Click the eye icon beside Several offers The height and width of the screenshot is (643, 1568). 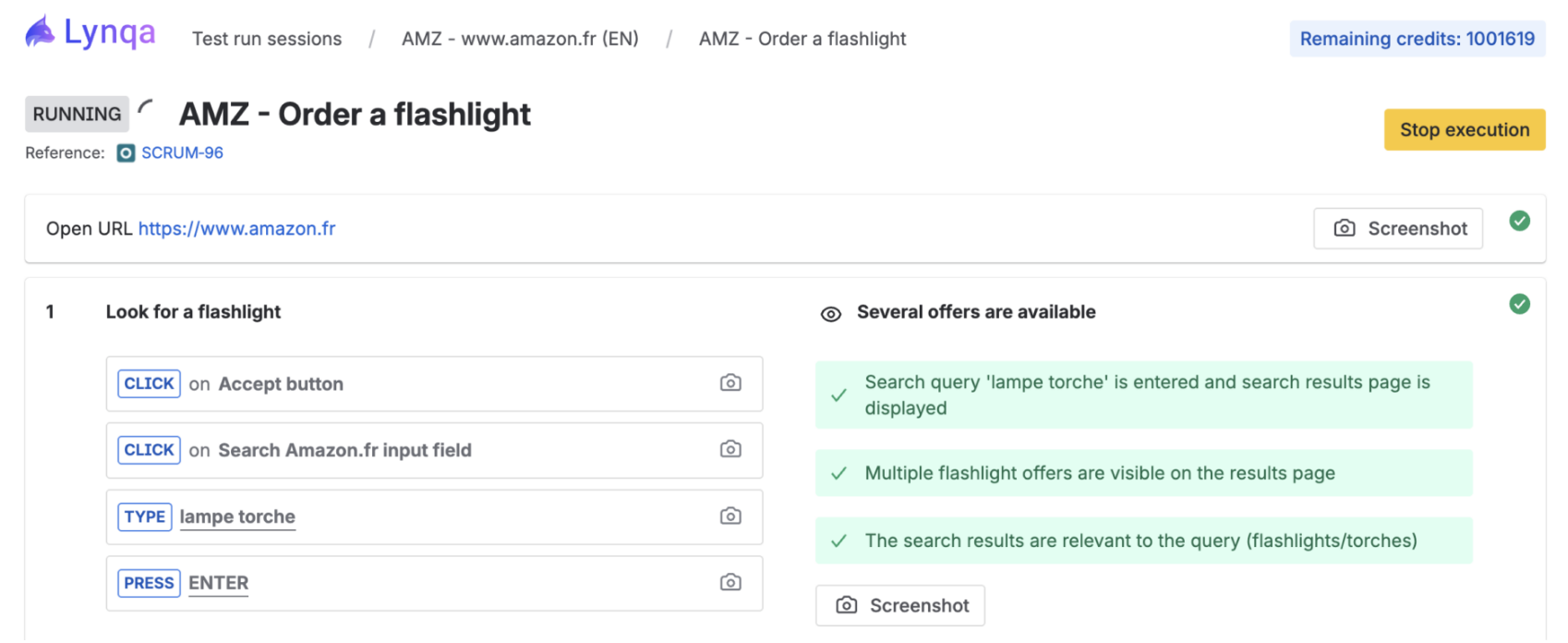(x=831, y=314)
